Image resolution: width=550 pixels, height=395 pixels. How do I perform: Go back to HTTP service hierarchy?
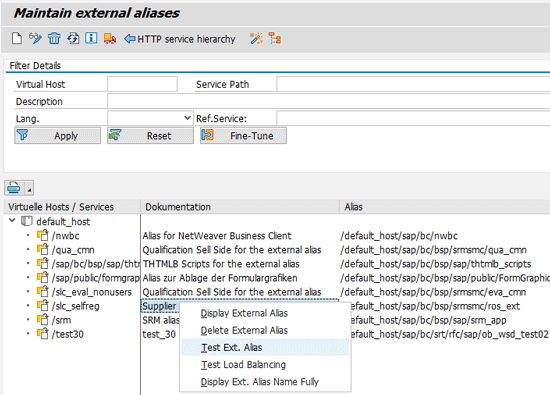(x=180, y=39)
